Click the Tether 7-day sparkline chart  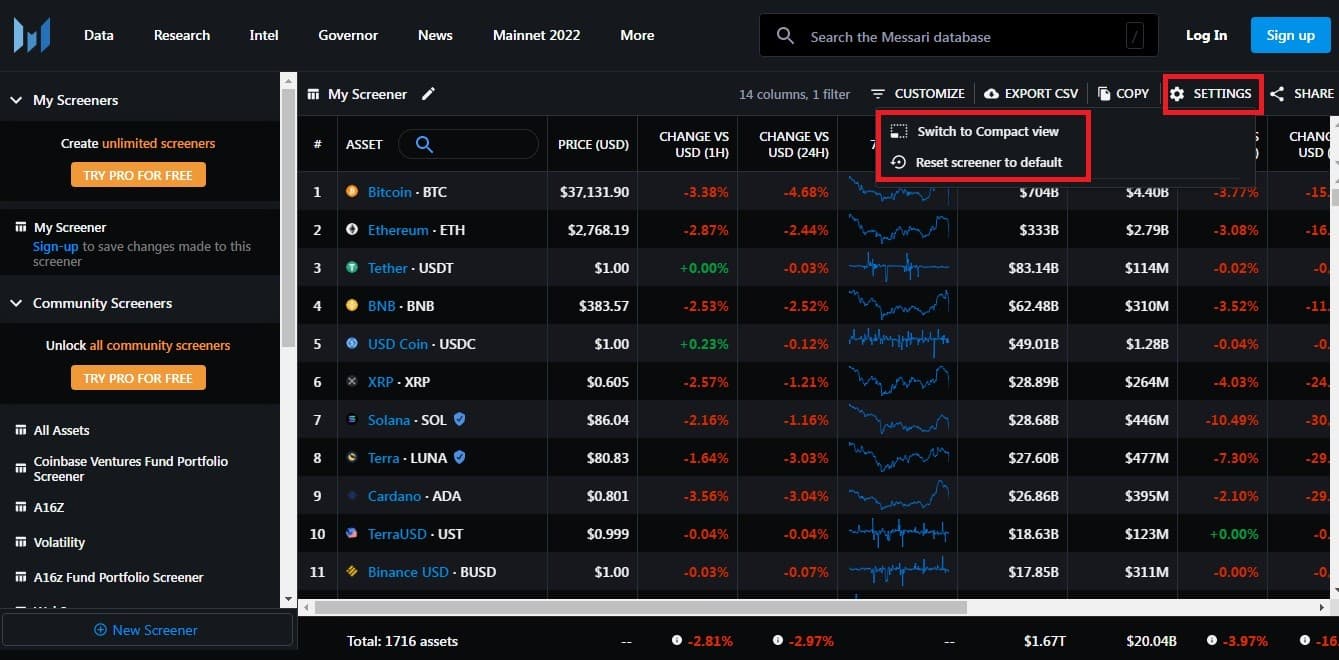pyautogui.click(x=898, y=268)
